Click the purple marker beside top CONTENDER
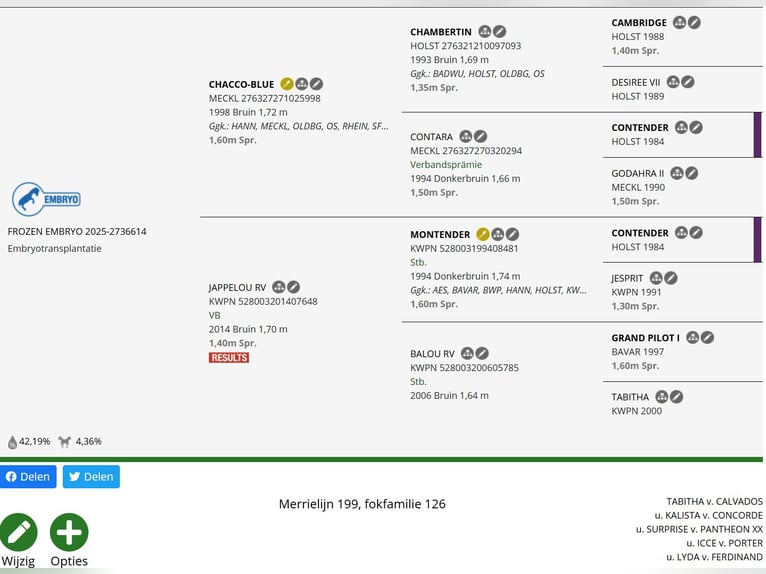Viewport: 766px width, 574px height. [757, 135]
